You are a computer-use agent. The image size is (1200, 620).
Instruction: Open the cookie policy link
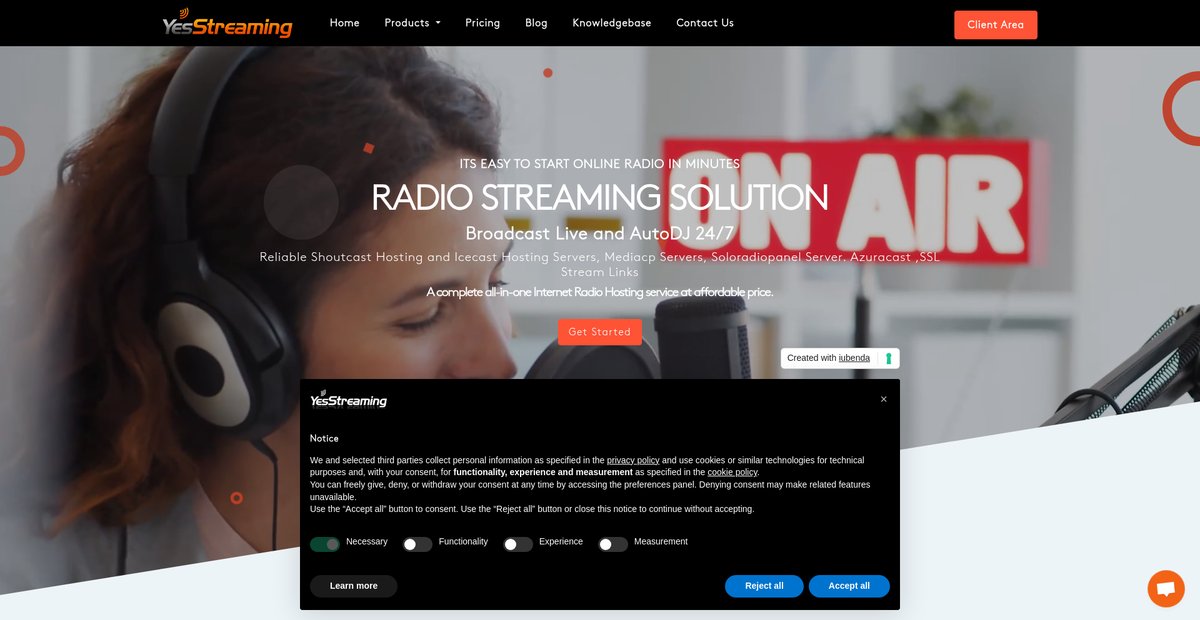[x=732, y=472]
